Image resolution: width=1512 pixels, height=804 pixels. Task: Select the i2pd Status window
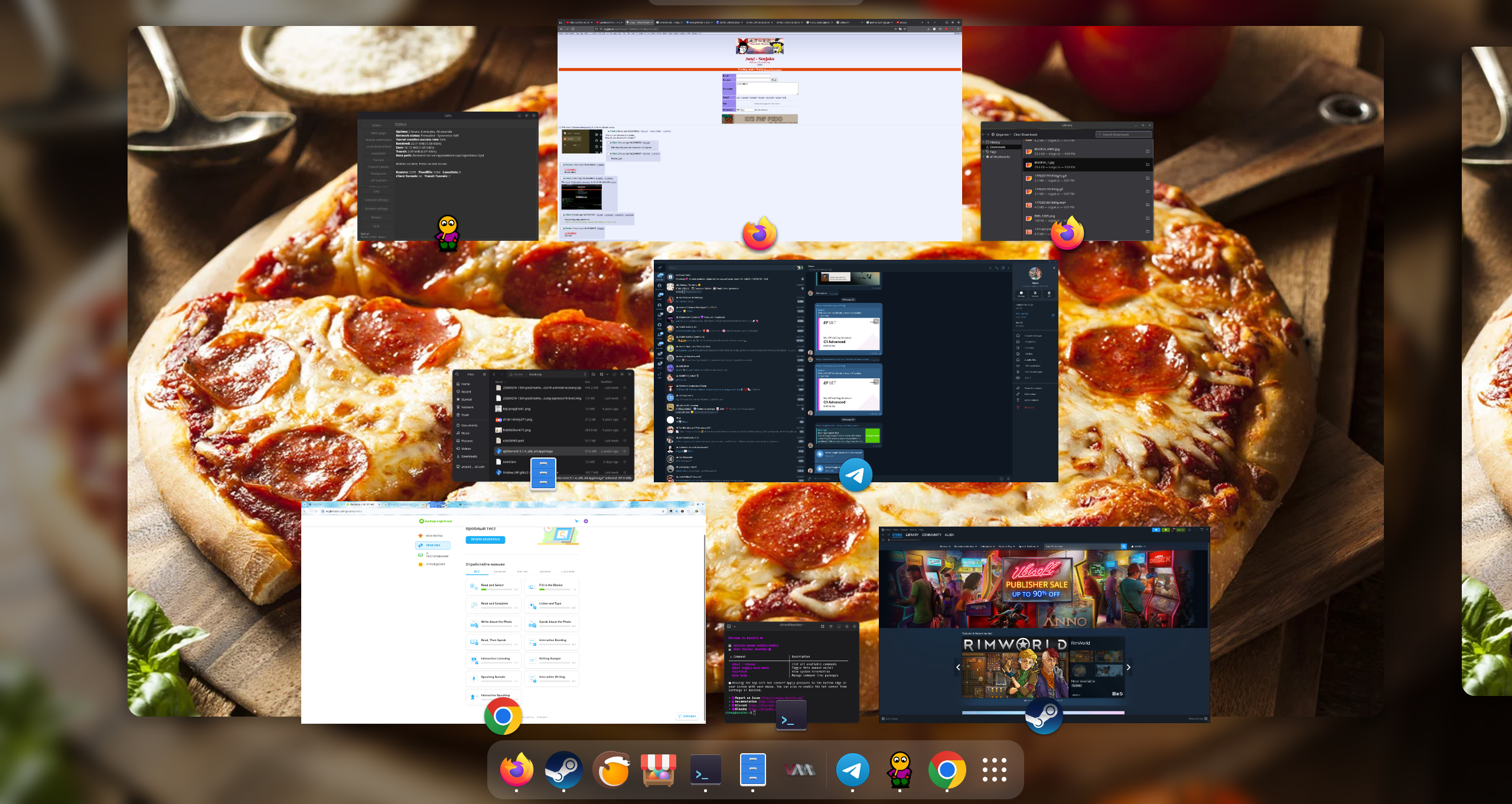coord(448,176)
